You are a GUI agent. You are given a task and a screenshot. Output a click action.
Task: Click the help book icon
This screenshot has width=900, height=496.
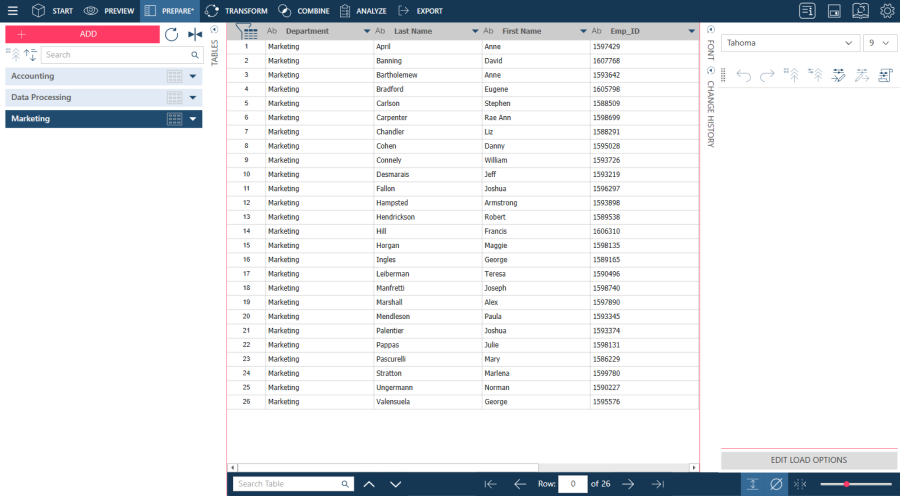pos(860,11)
